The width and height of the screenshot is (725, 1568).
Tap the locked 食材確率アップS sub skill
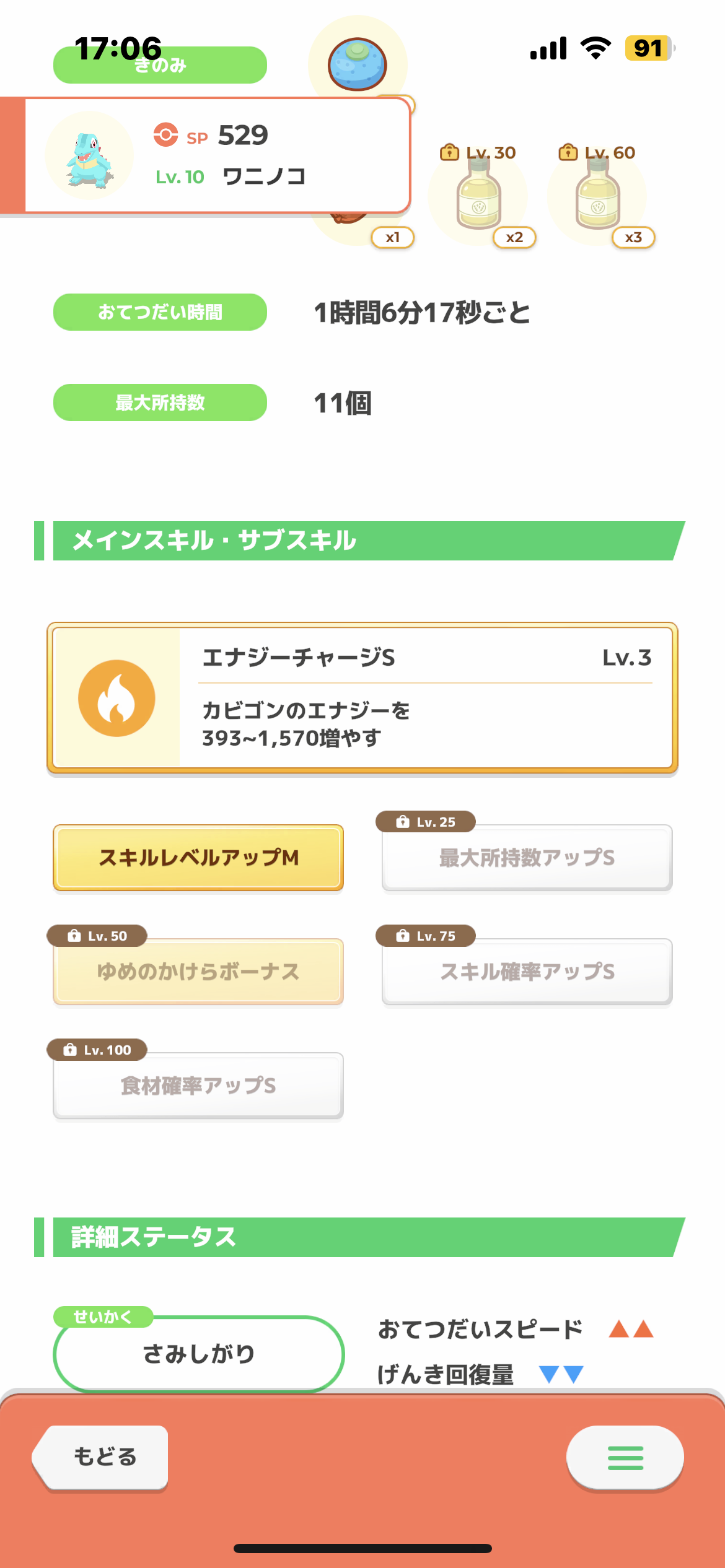point(198,1086)
